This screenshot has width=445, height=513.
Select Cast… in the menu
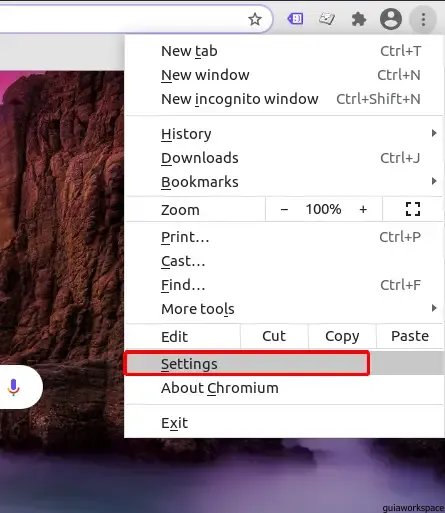(x=284, y=261)
